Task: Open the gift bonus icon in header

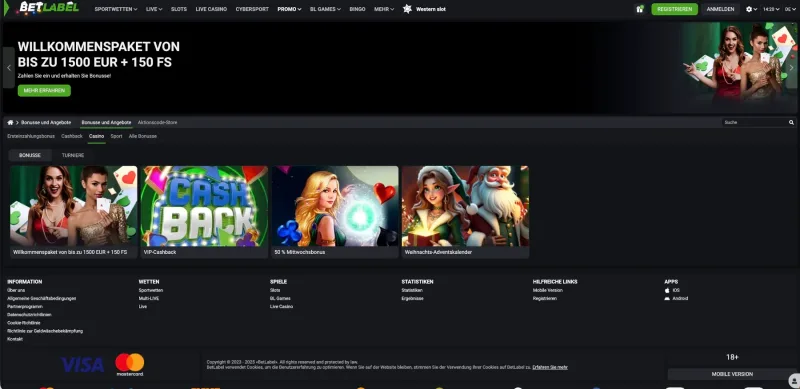Action: (x=639, y=9)
